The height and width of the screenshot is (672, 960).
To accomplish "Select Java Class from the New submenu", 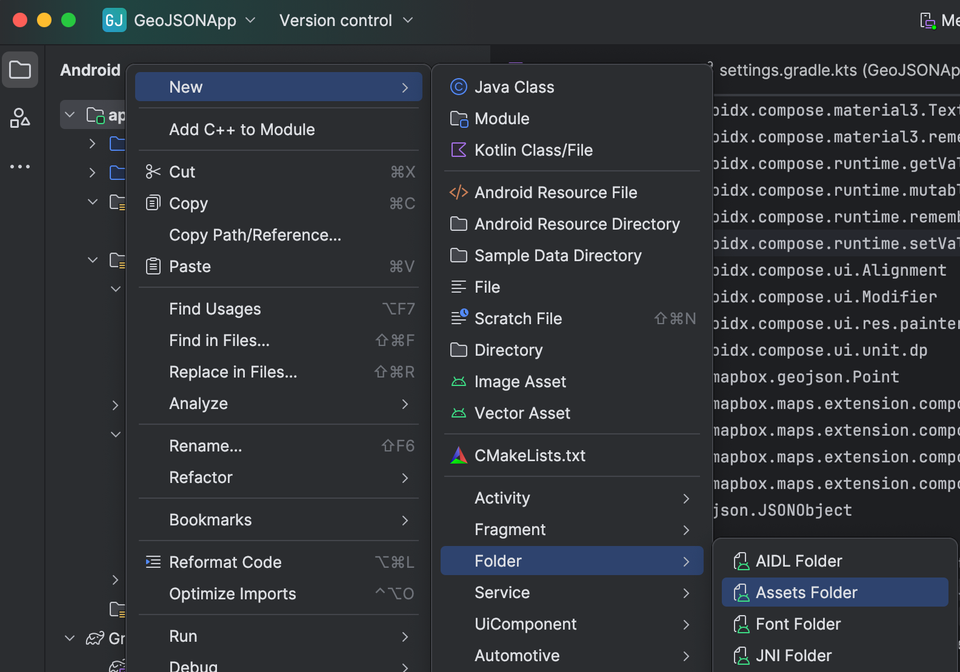I will 514,87.
